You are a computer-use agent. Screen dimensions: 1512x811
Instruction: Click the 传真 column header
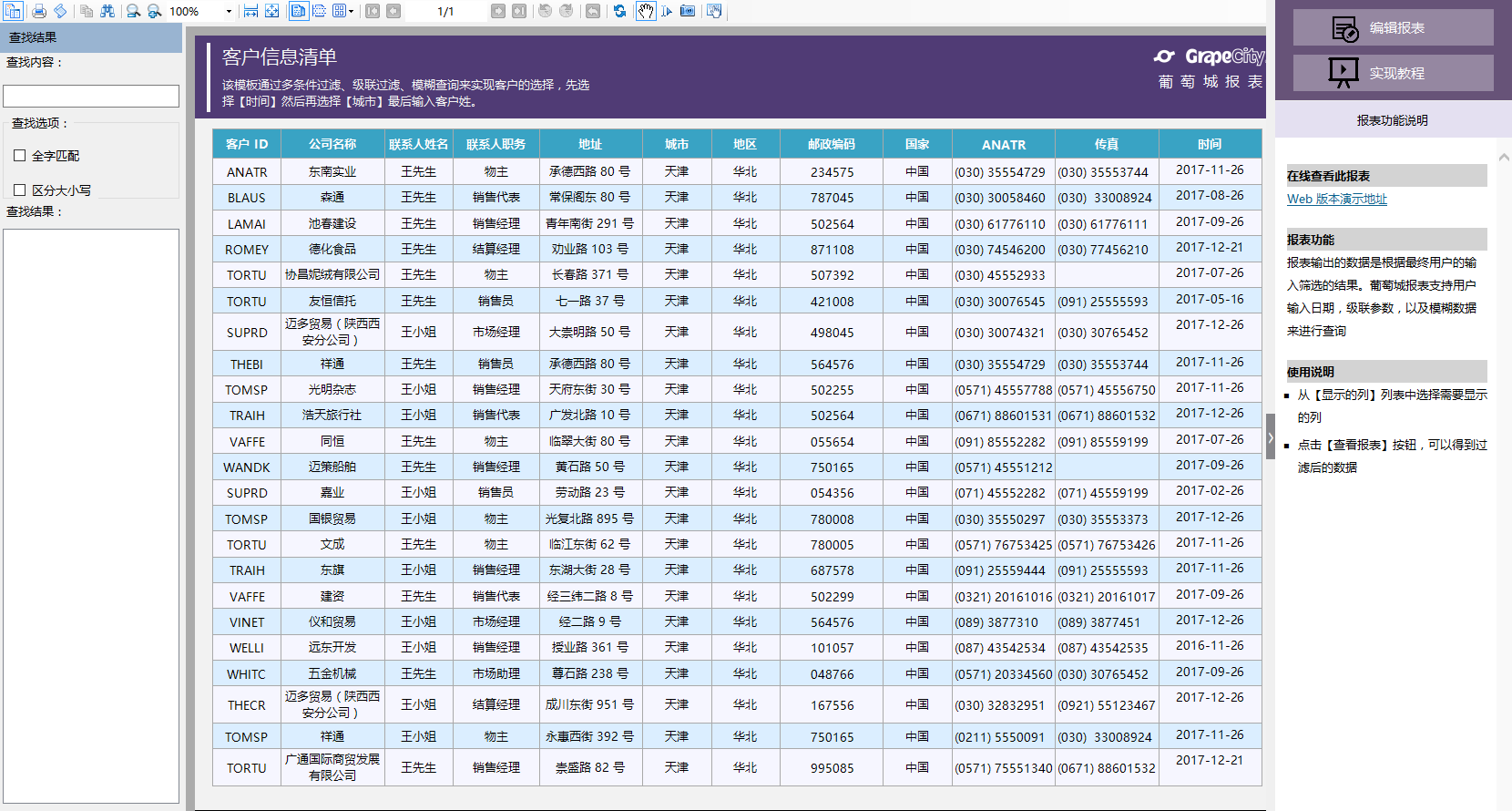(1107, 144)
